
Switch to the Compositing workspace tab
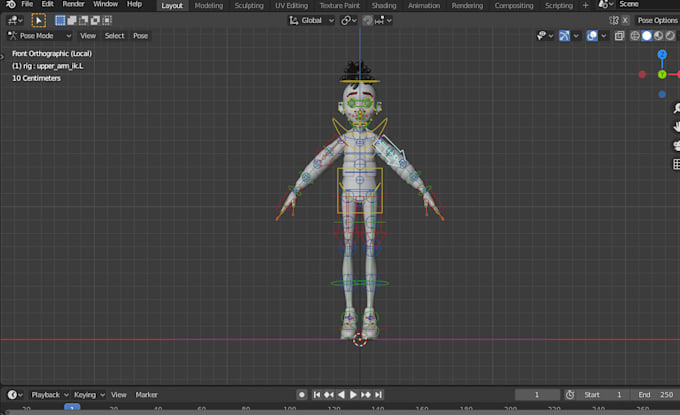click(514, 6)
